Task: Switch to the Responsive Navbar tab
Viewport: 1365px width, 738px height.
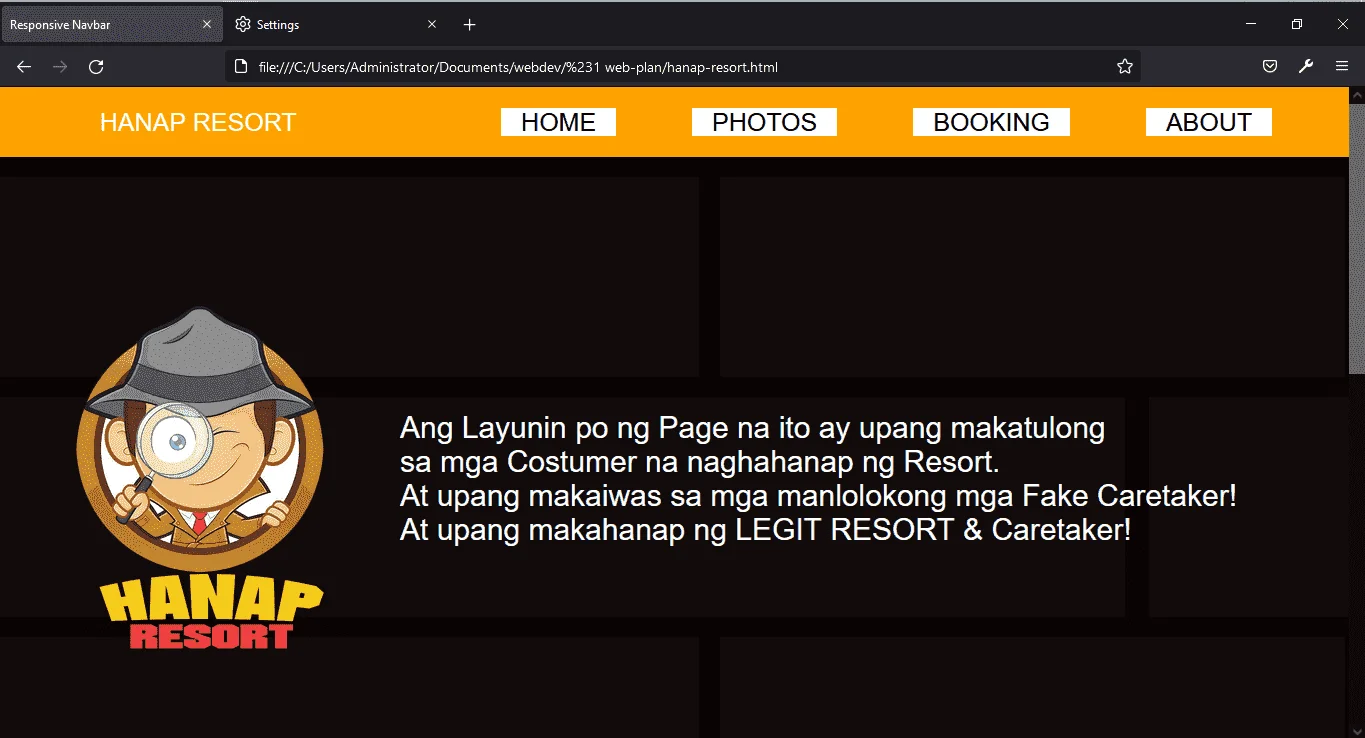Action: pos(112,24)
